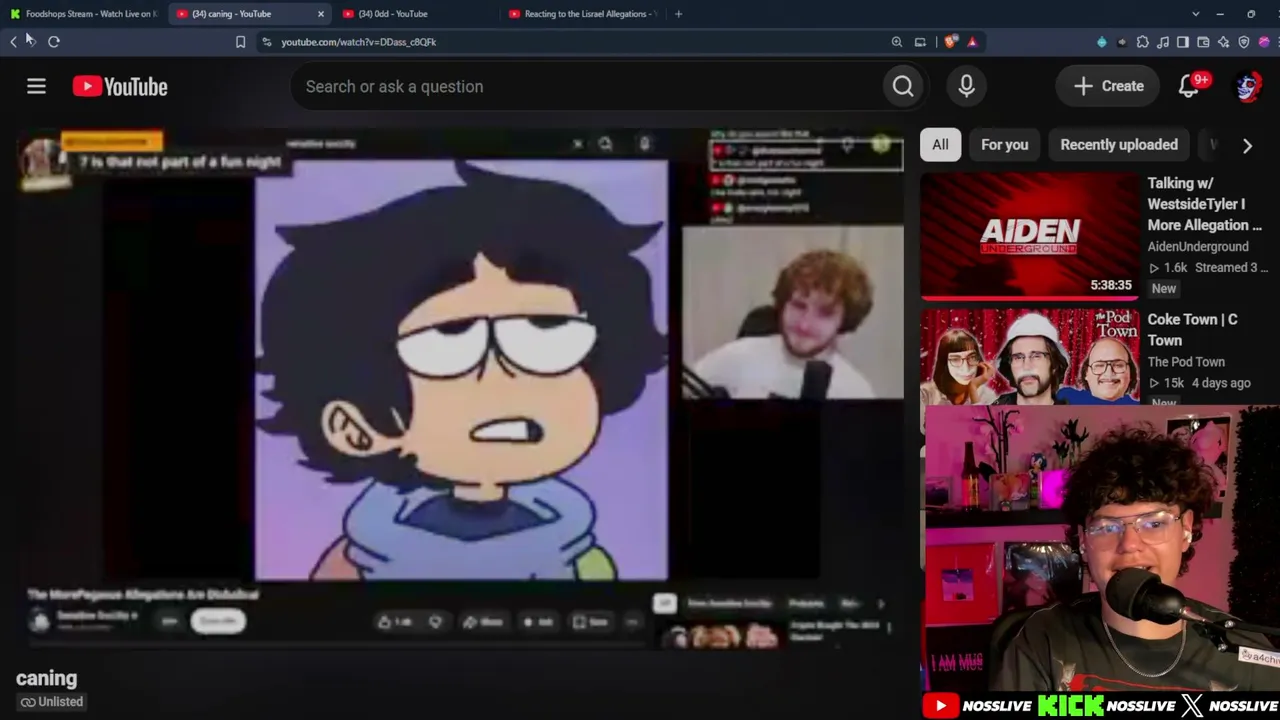Open the site settings icon in address bar
The height and width of the screenshot is (720, 1280).
266,42
